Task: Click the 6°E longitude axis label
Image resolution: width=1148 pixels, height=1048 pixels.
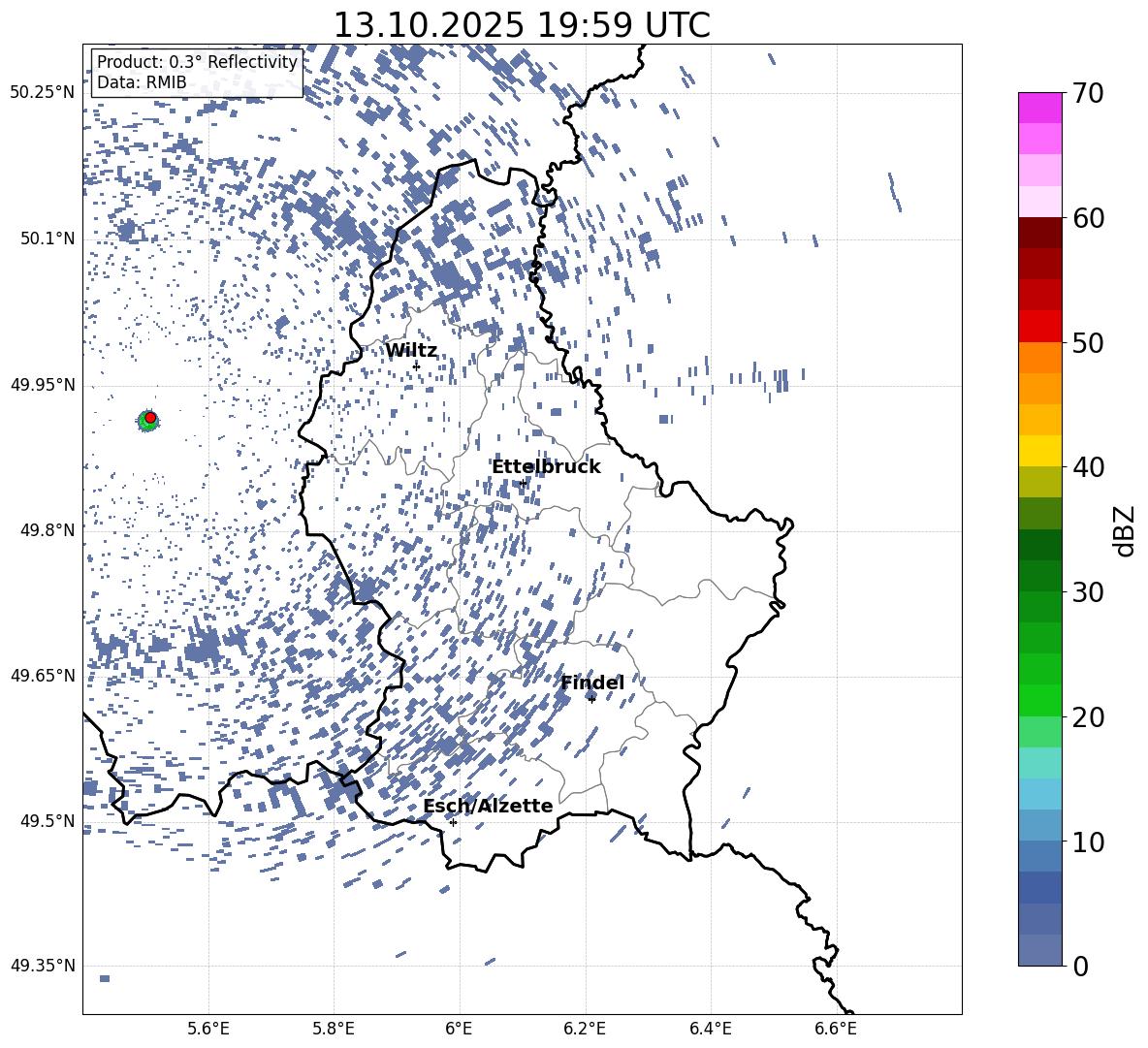Action: [459, 1029]
